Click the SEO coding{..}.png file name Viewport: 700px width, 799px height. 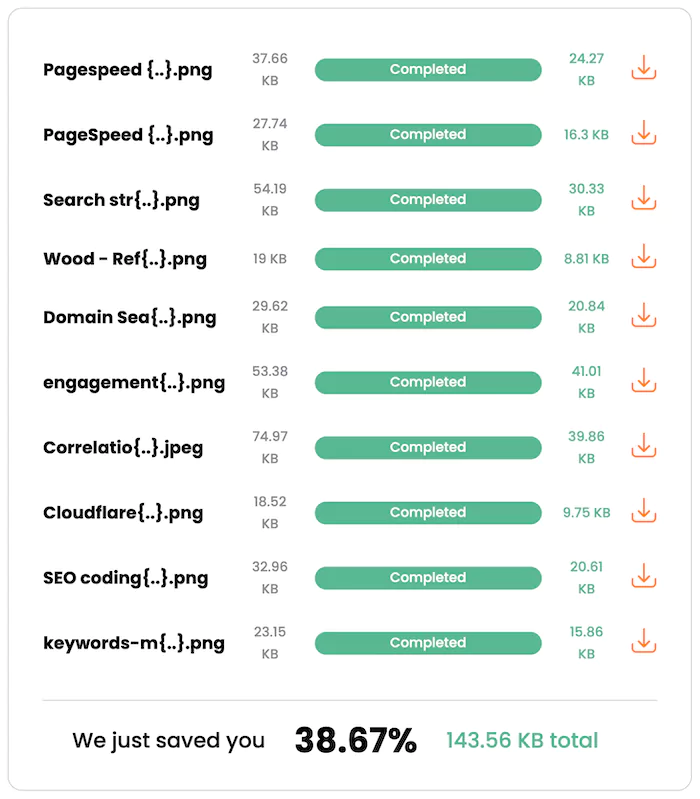tap(126, 578)
